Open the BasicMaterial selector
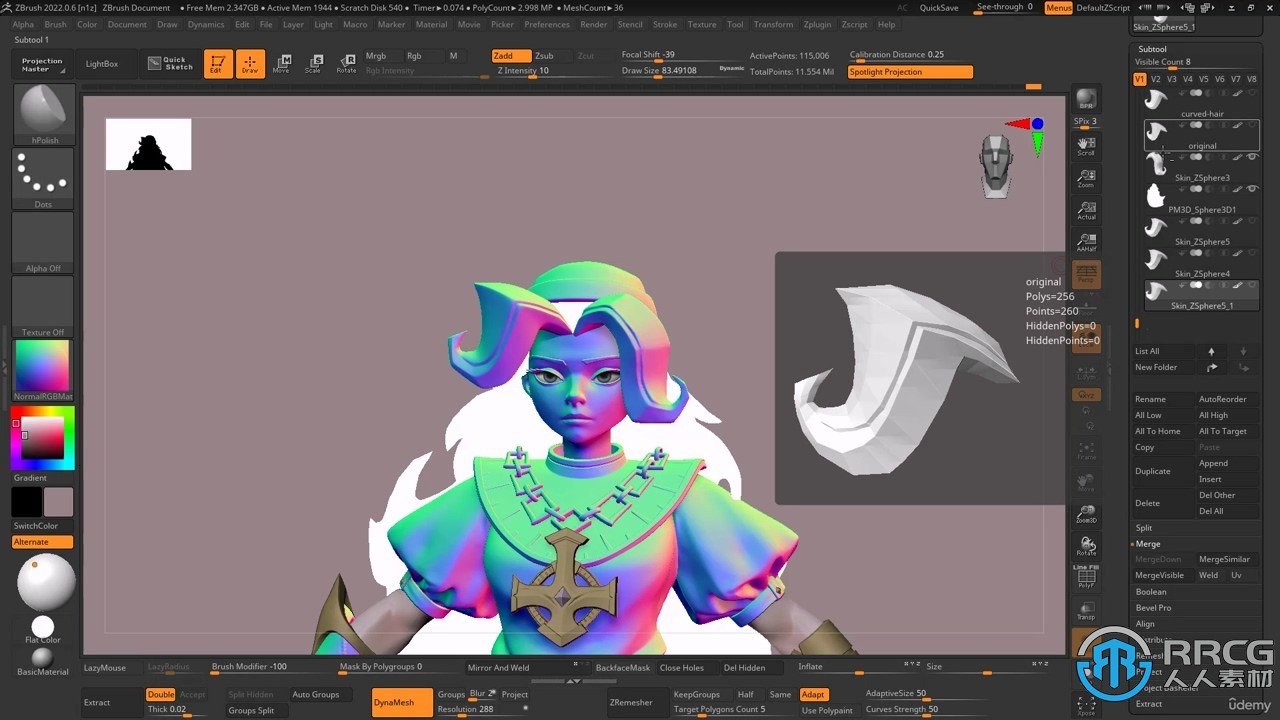Screen dimensions: 1280x720 point(42,661)
